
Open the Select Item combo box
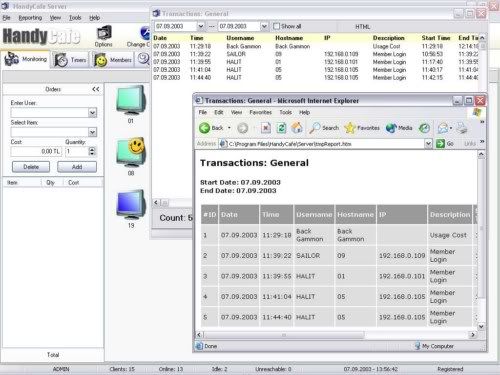point(92,132)
